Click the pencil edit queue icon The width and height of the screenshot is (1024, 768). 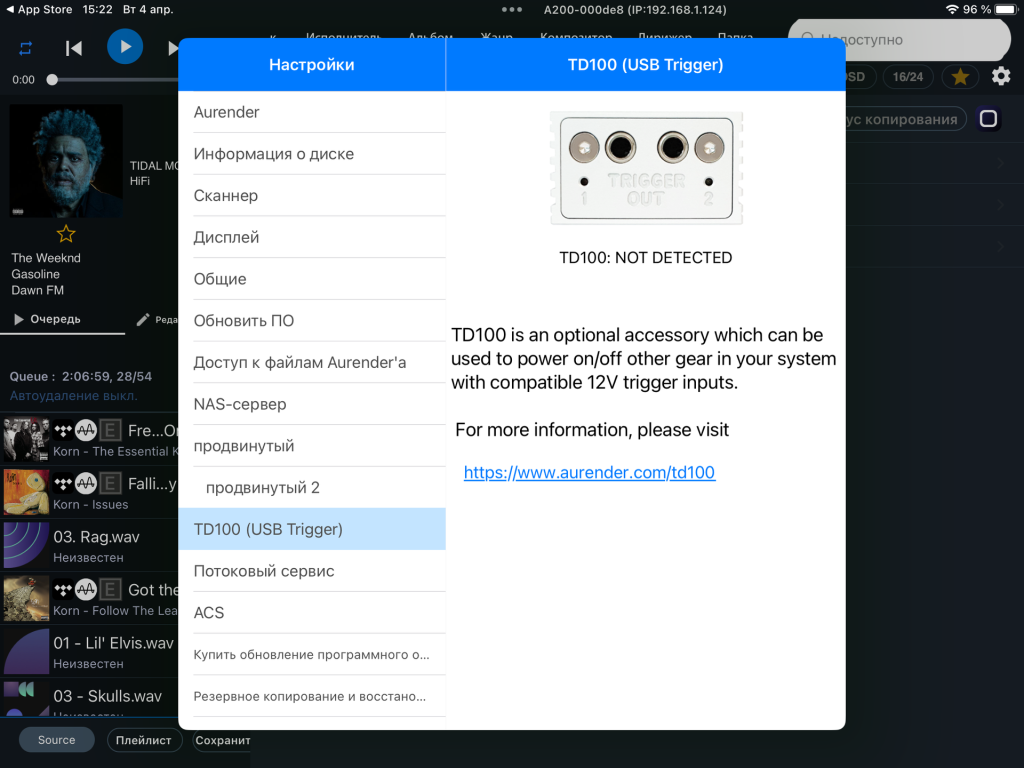pos(142,319)
